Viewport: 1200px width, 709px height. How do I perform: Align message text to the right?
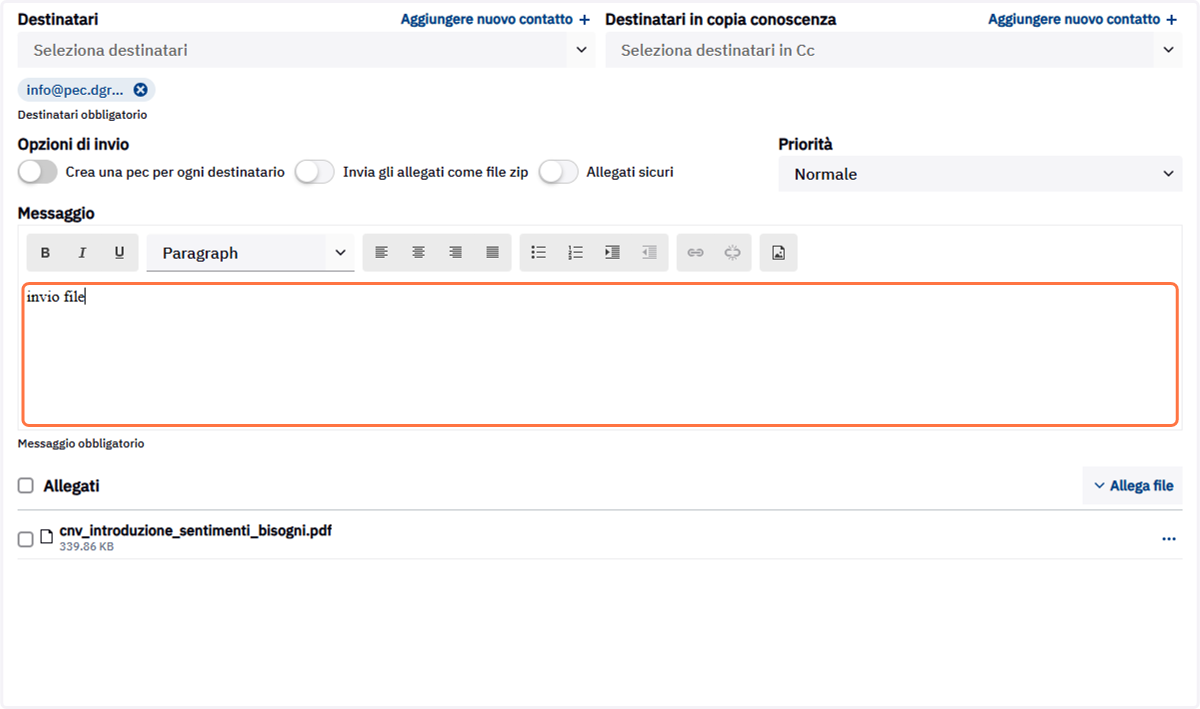click(x=455, y=253)
